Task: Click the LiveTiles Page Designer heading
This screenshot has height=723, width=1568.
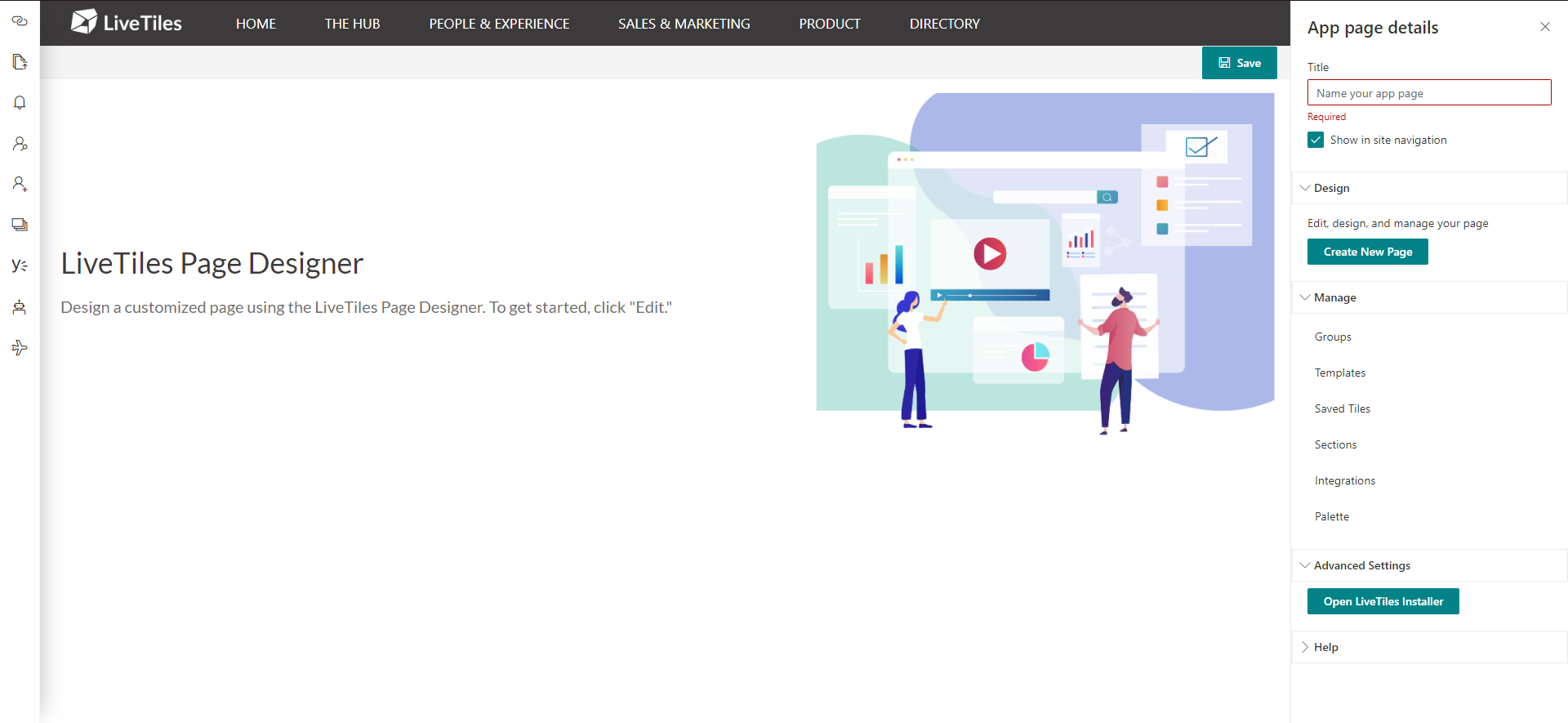Action: [x=212, y=263]
